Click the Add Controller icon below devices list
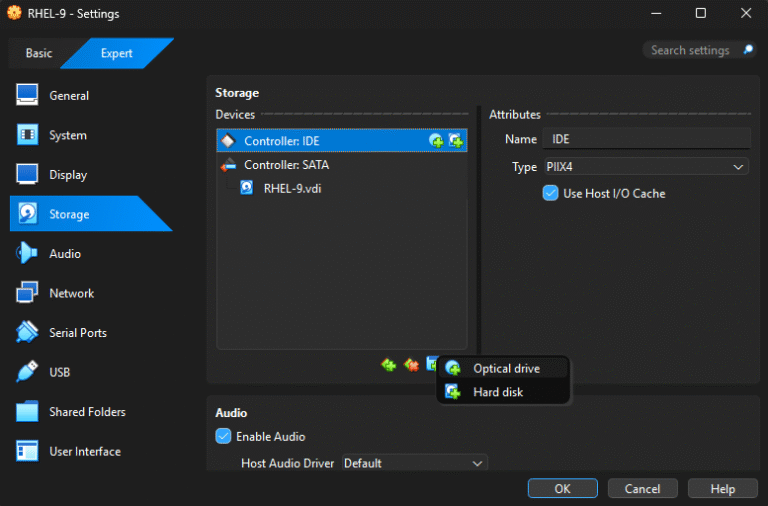768x506 pixels. pyautogui.click(x=389, y=365)
